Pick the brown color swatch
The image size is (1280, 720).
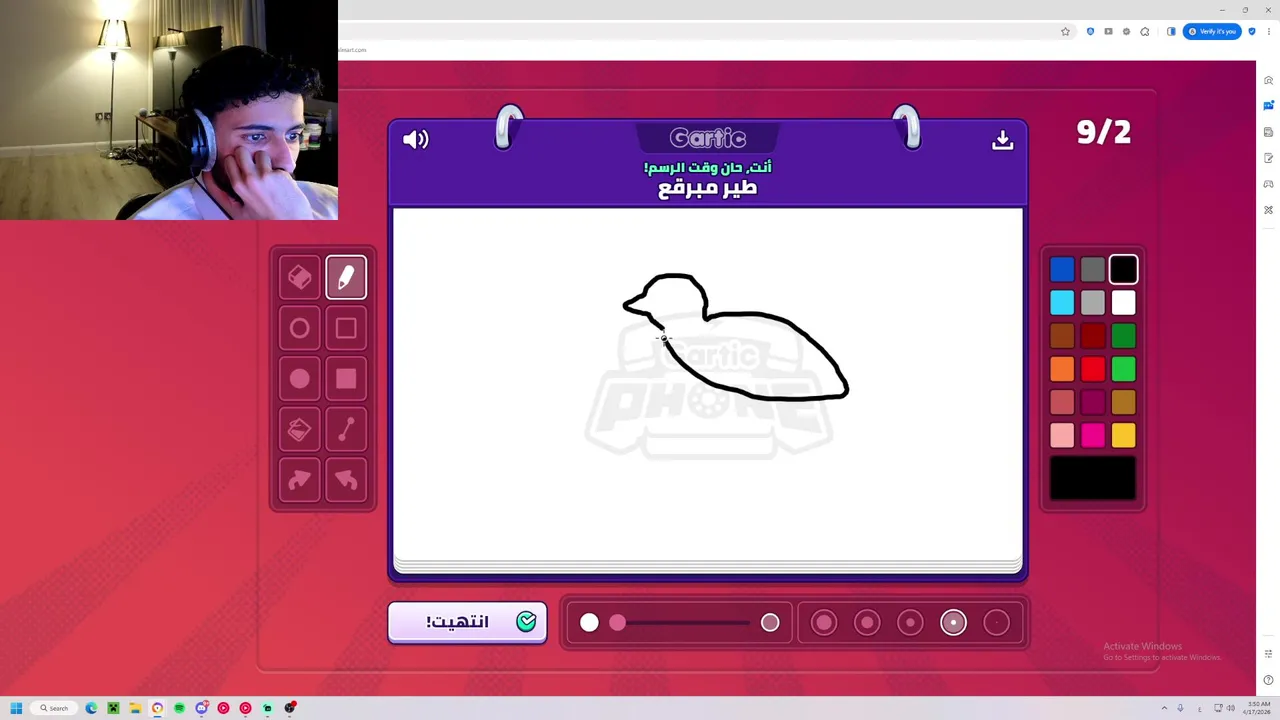[x=1062, y=336]
